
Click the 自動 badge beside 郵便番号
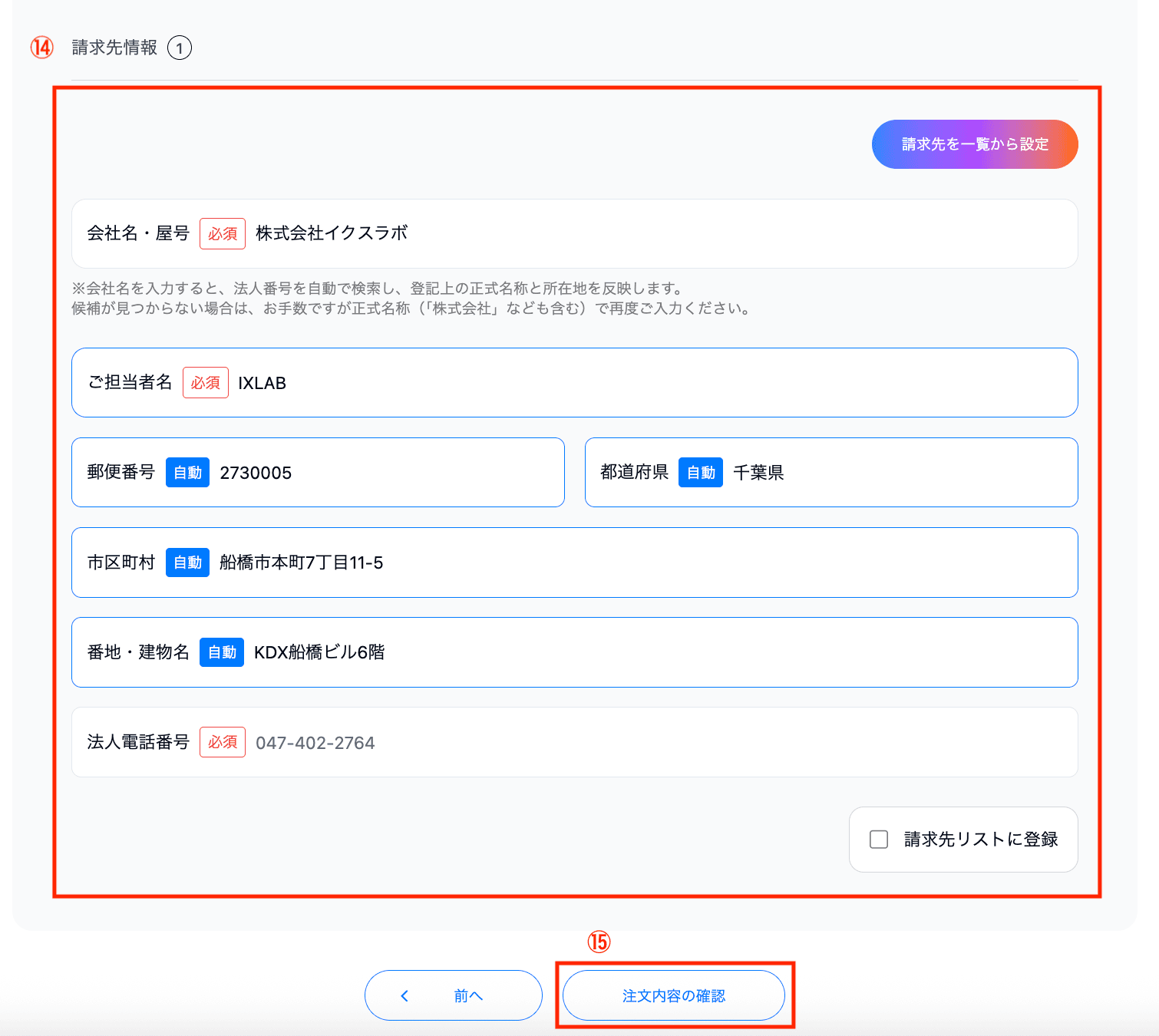187,473
